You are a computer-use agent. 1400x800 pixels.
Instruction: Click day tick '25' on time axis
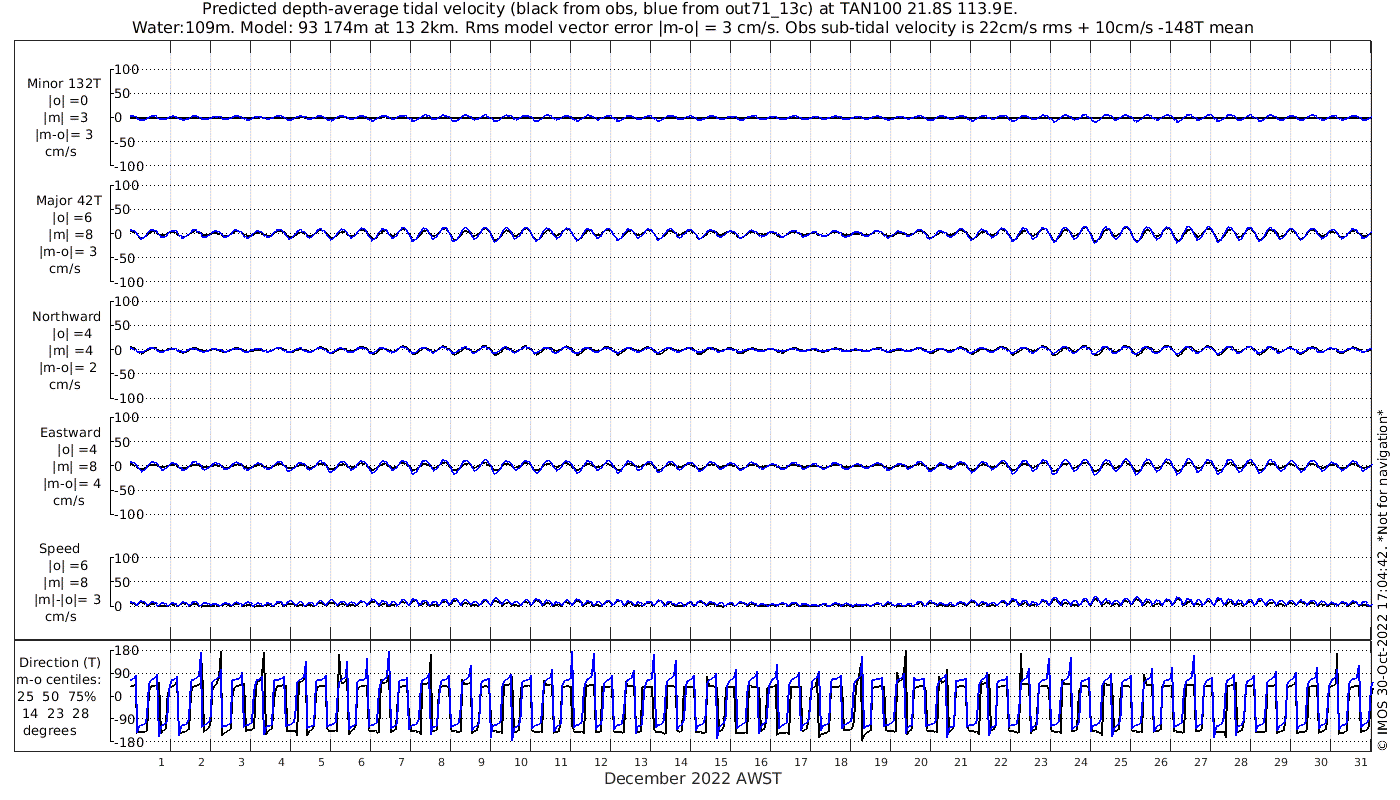[1121, 761]
